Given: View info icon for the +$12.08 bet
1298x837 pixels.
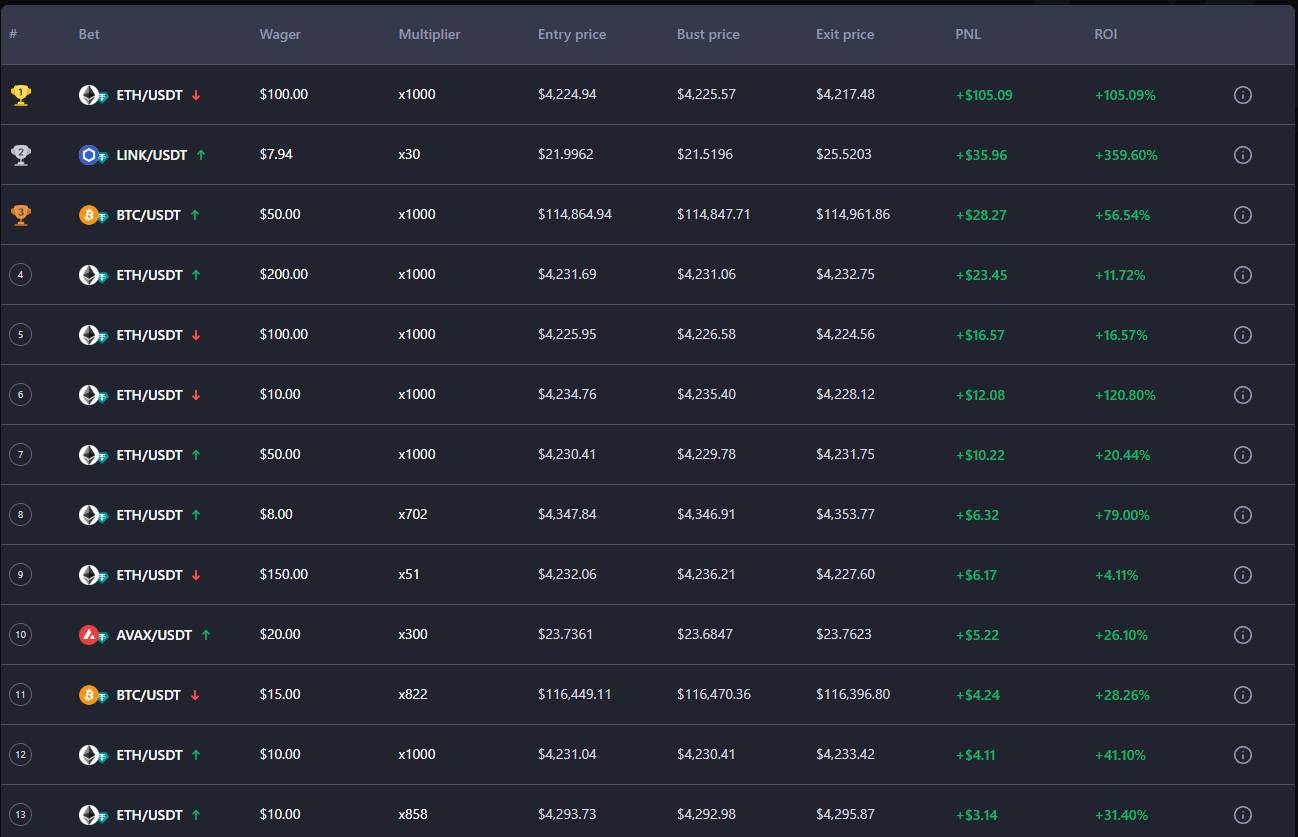Looking at the screenshot, I should (1243, 395).
